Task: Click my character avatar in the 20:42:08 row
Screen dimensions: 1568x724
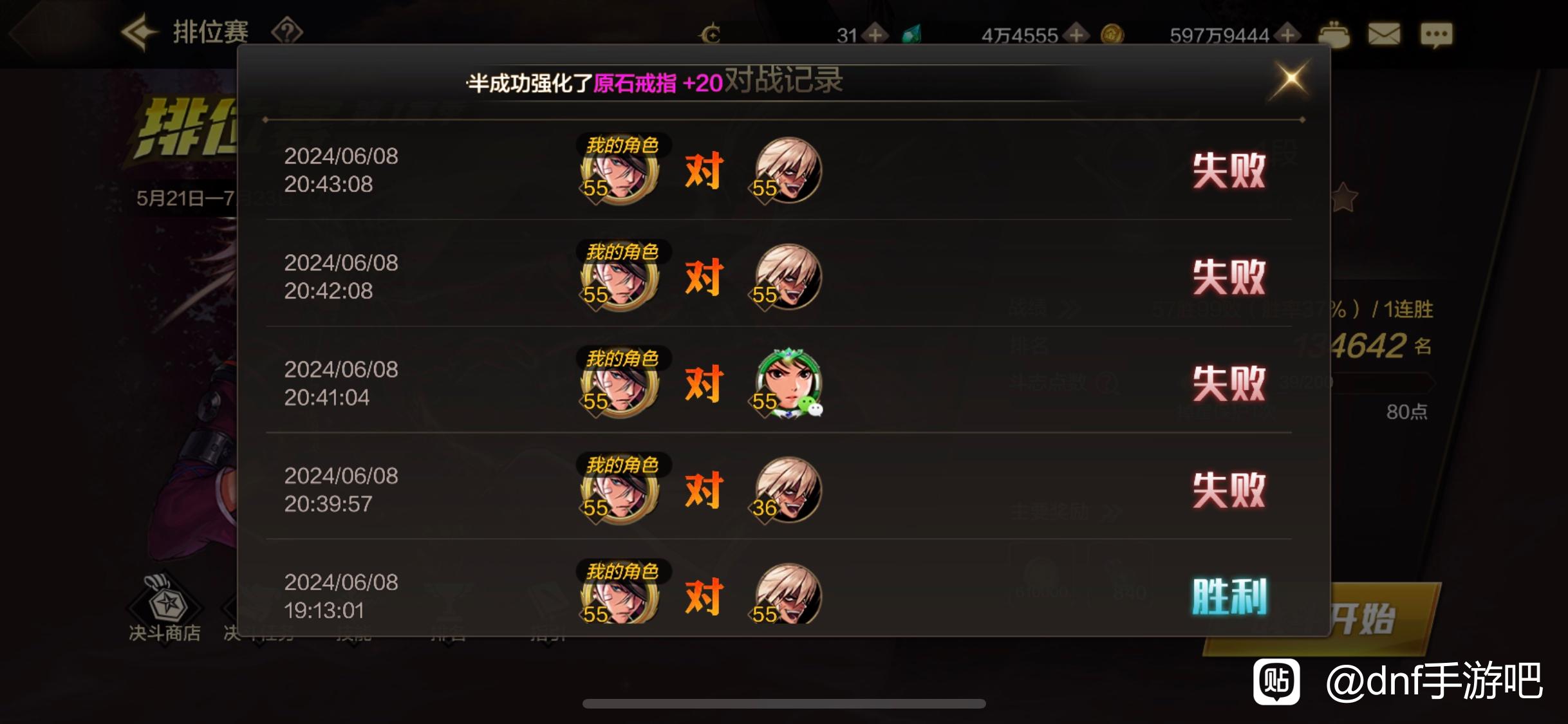Action: point(619,277)
